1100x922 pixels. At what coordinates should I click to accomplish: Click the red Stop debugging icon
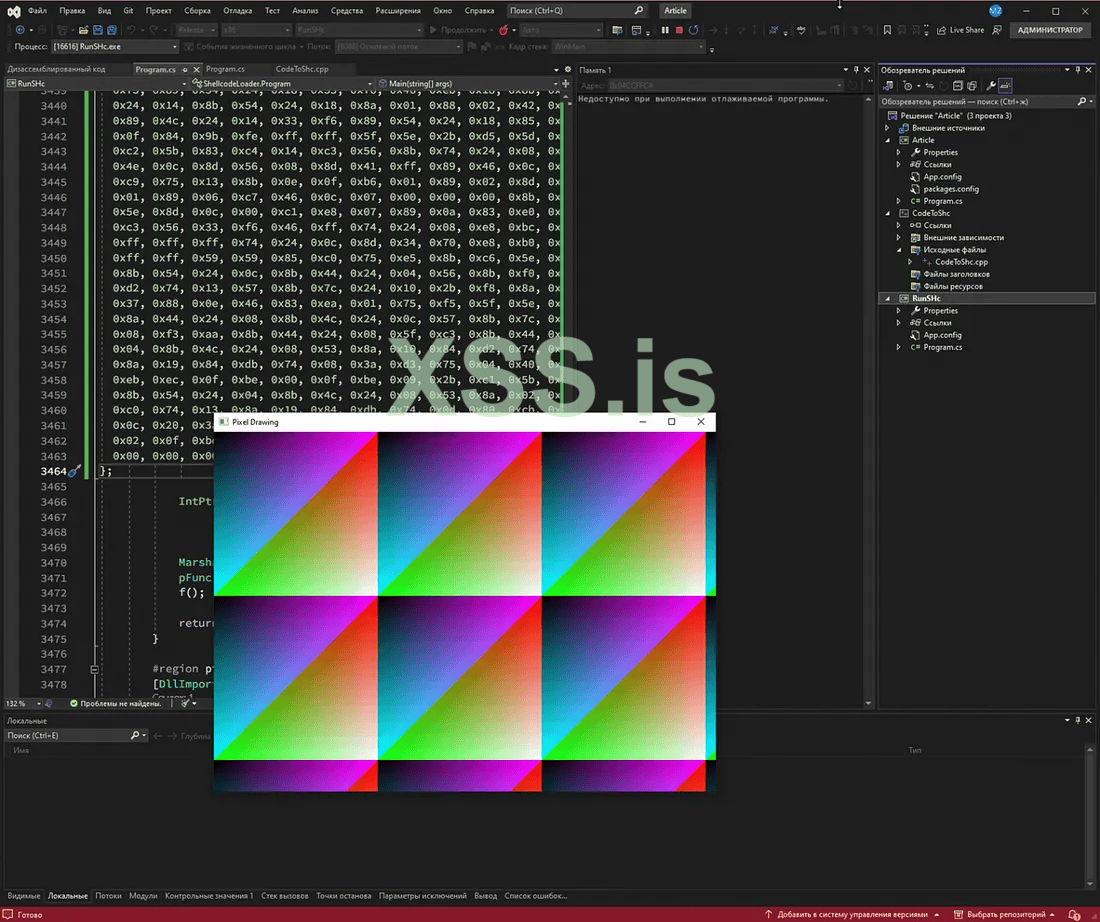pyautogui.click(x=679, y=30)
